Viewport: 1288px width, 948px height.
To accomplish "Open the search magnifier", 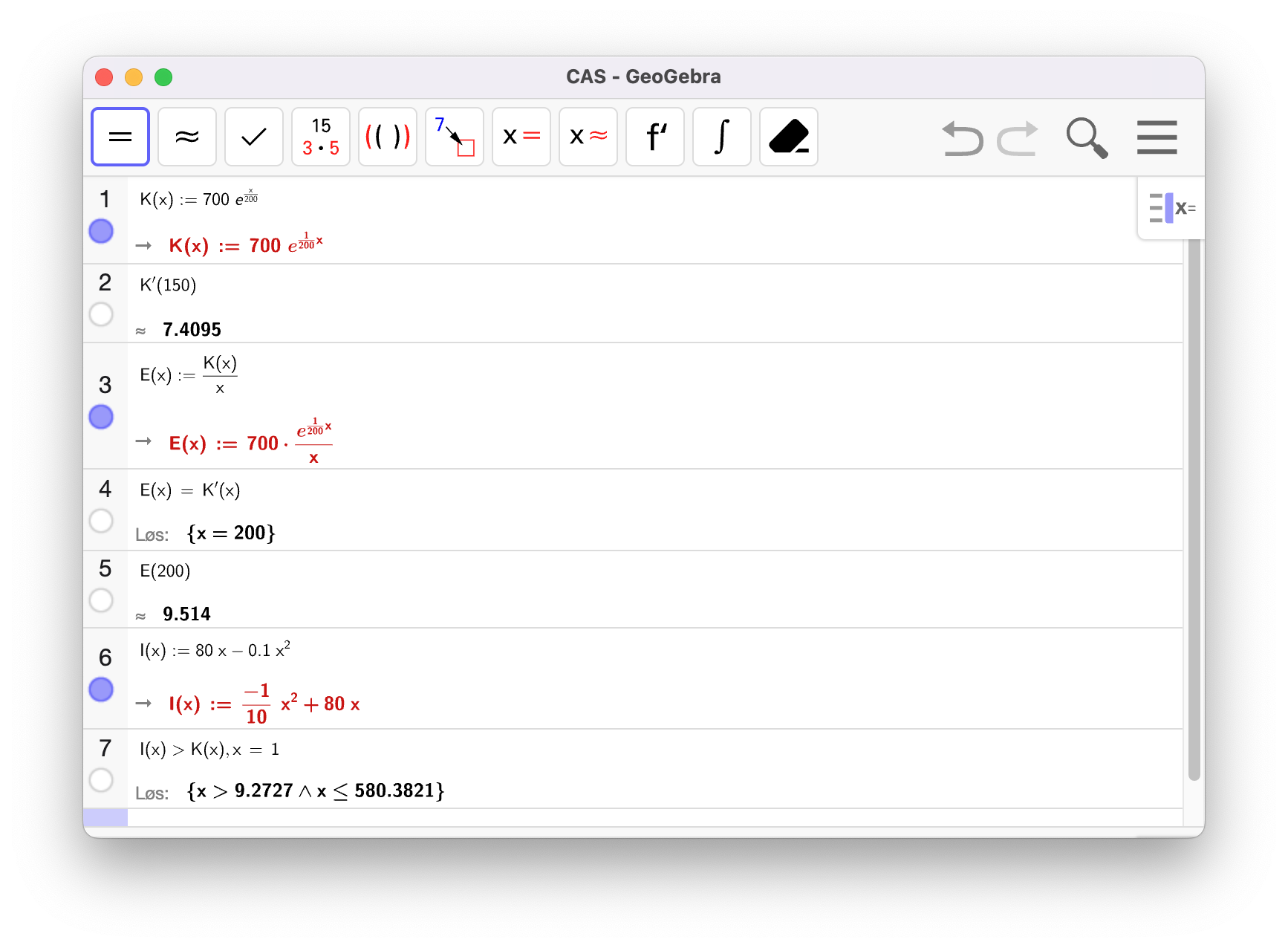I will coord(1087,137).
